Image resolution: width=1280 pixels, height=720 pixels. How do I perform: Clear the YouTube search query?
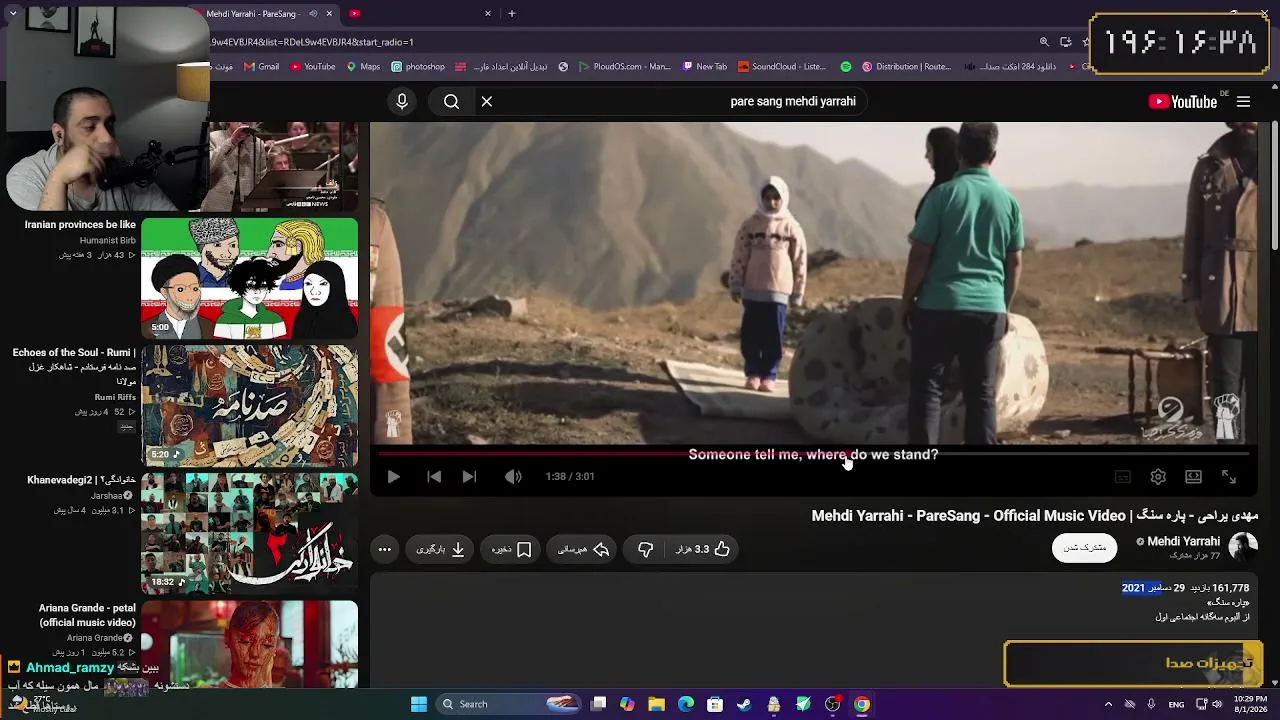[487, 101]
